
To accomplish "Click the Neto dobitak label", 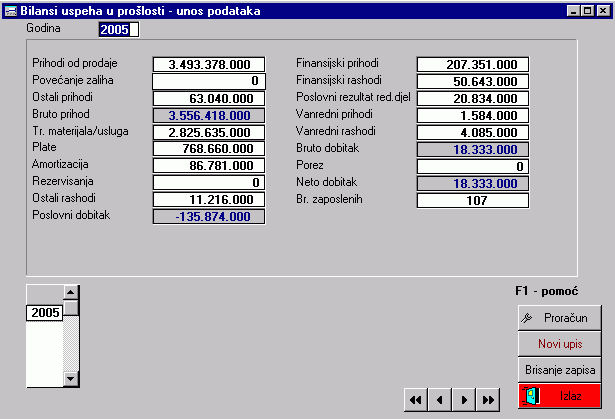I will (x=326, y=182).
